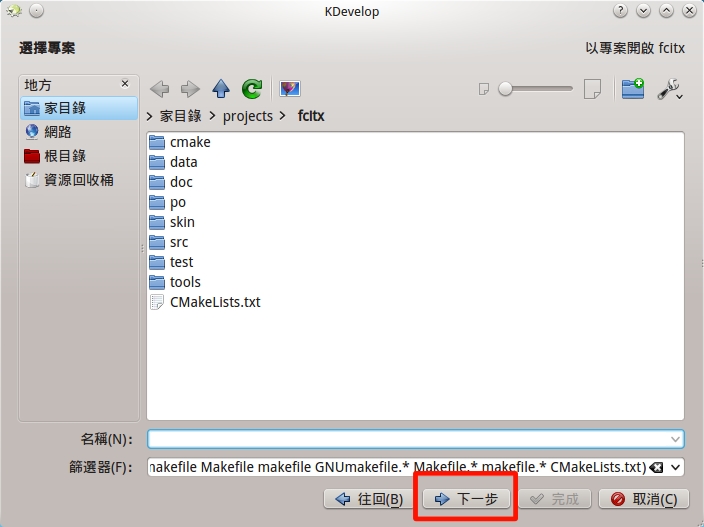Toggle the file preview icon in toolbar

click(x=290, y=89)
